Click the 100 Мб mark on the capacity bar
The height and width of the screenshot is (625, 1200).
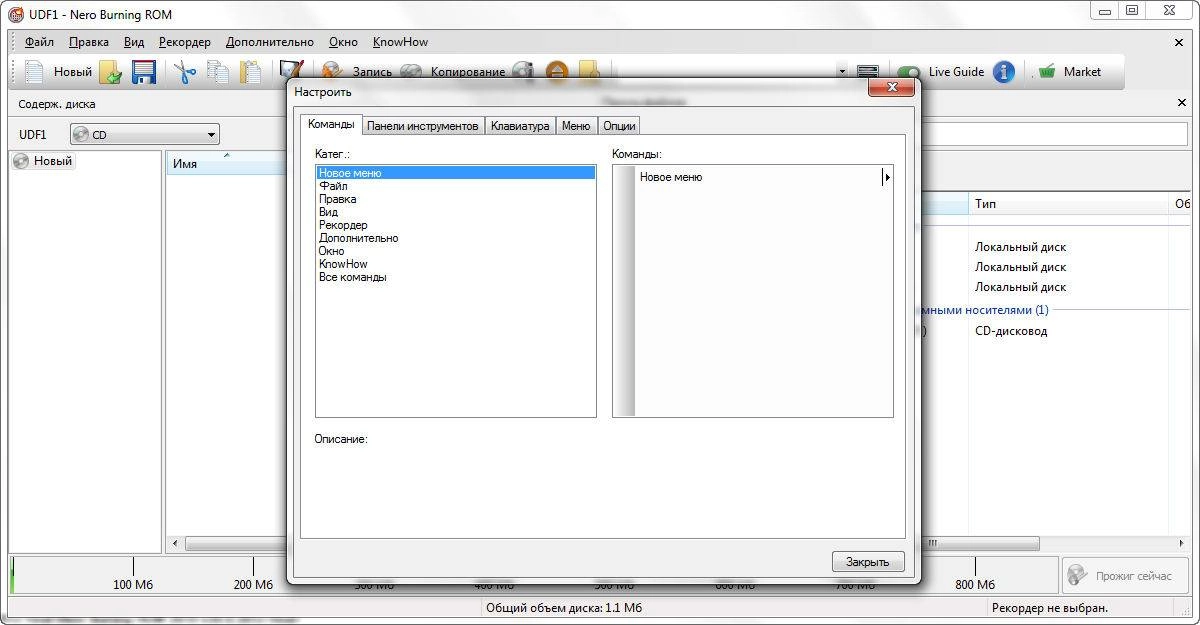[x=133, y=584]
